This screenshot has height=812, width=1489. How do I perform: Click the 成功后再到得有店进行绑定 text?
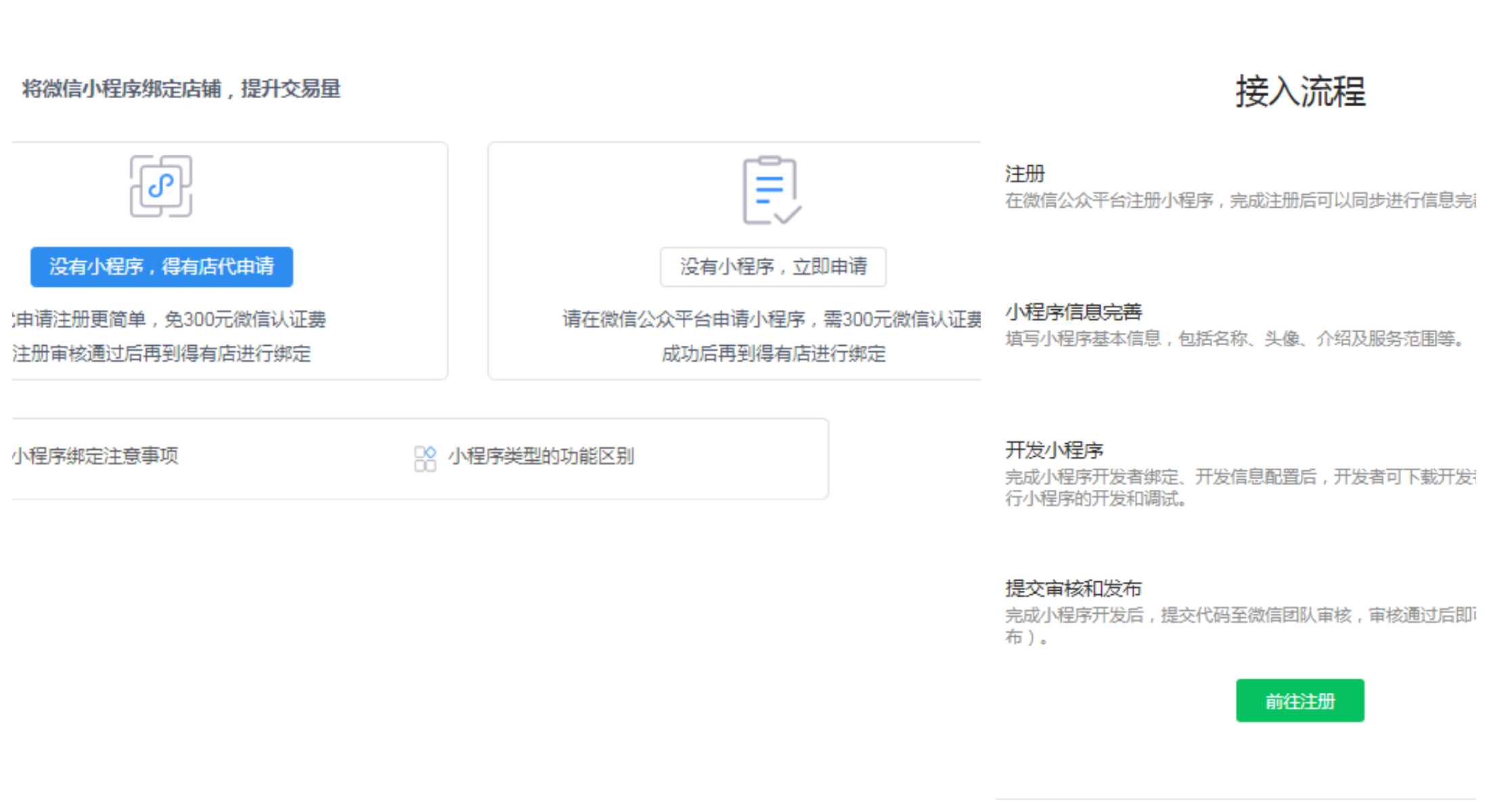coord(773,354)
